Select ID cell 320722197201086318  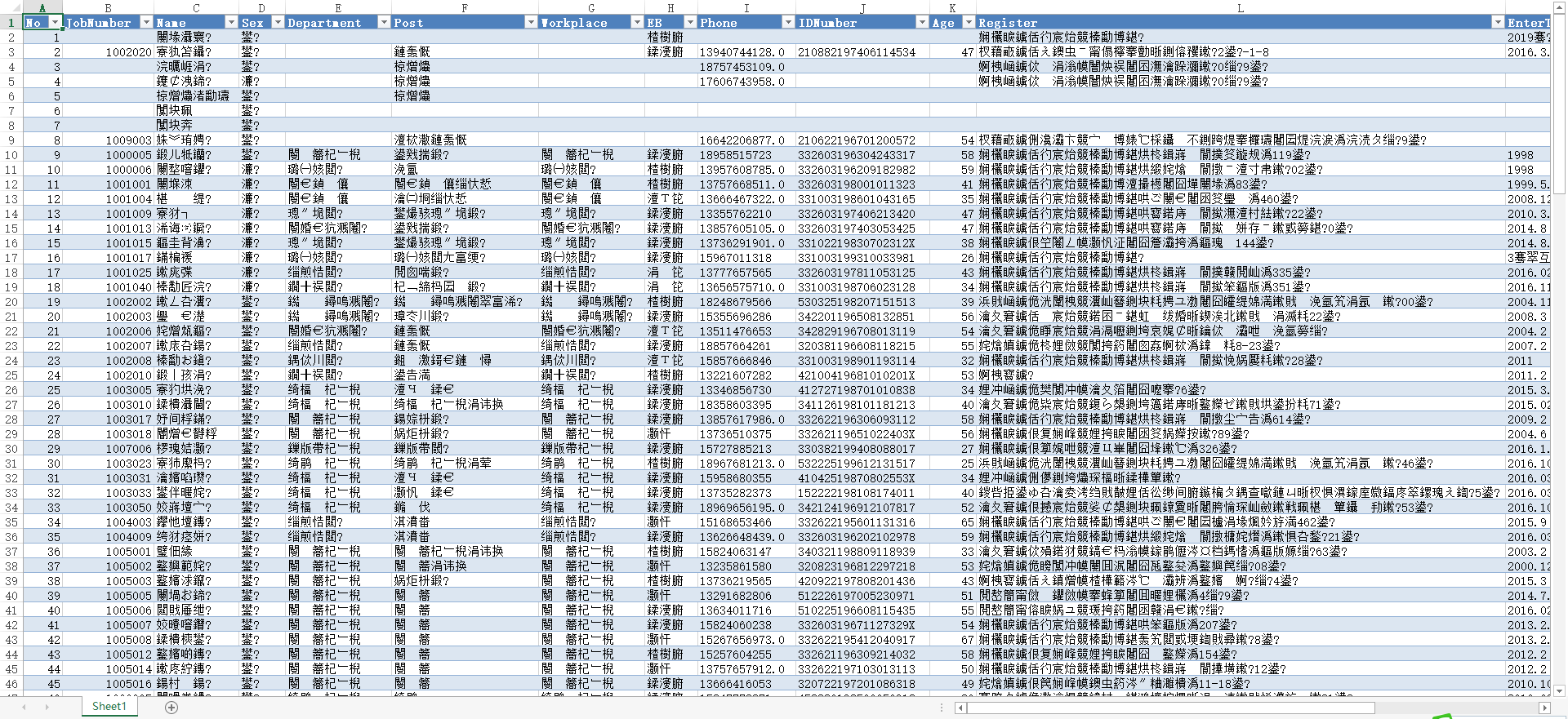point(862,684)
